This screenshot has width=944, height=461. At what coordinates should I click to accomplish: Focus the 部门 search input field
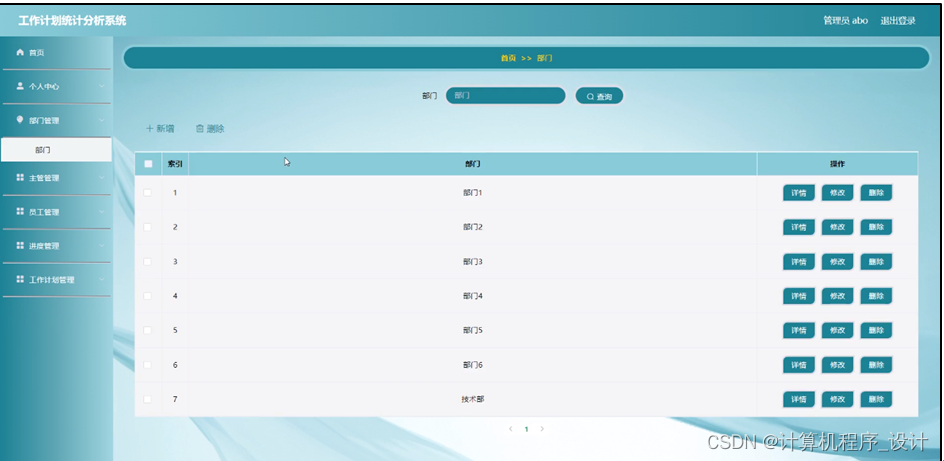point(505,96)
